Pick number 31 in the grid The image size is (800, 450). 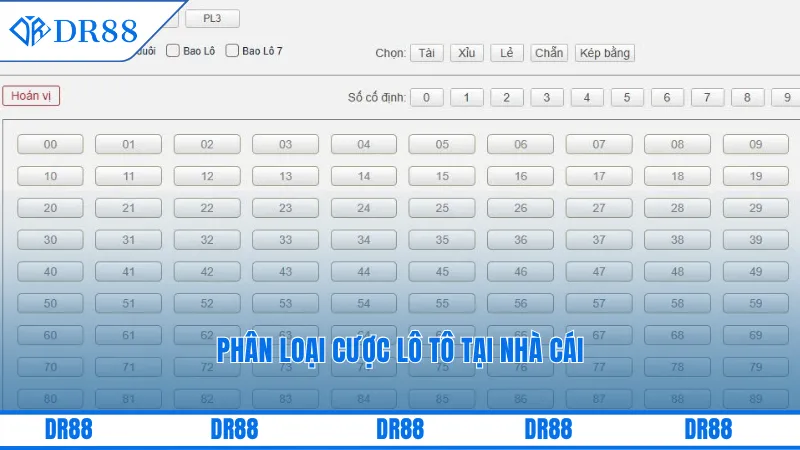[129, 240]
